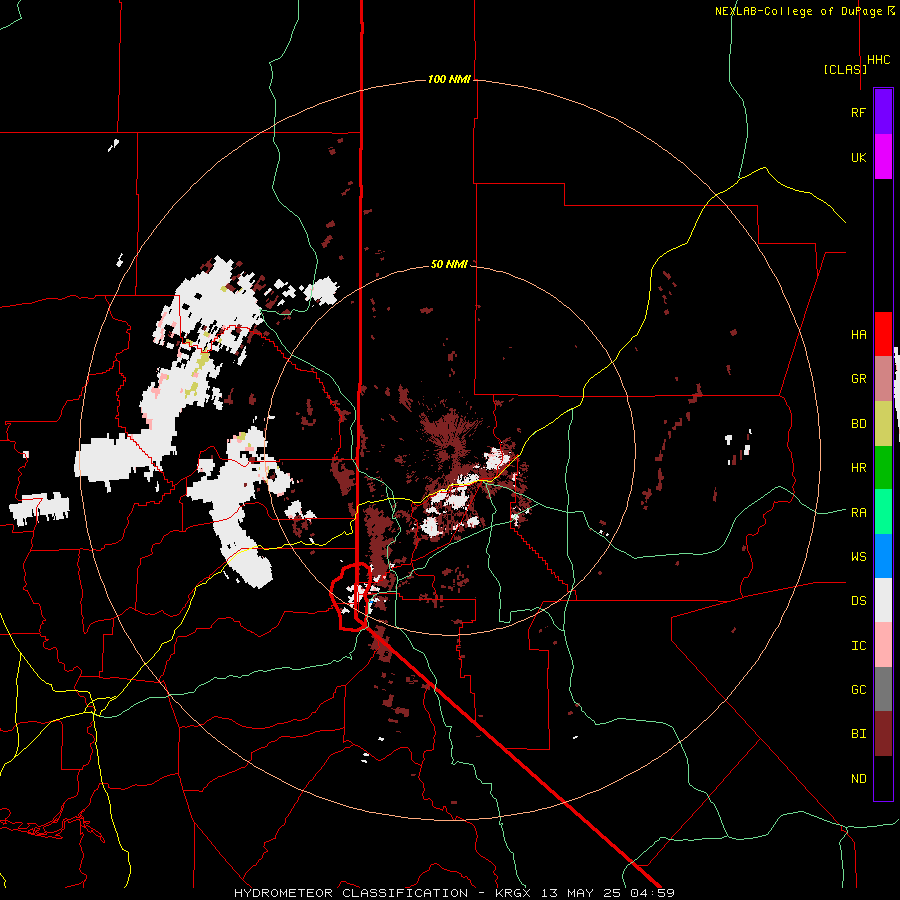Click the WS legend label
The height and width of the screenshot is (900, 900).
click(x=858, y=557)
